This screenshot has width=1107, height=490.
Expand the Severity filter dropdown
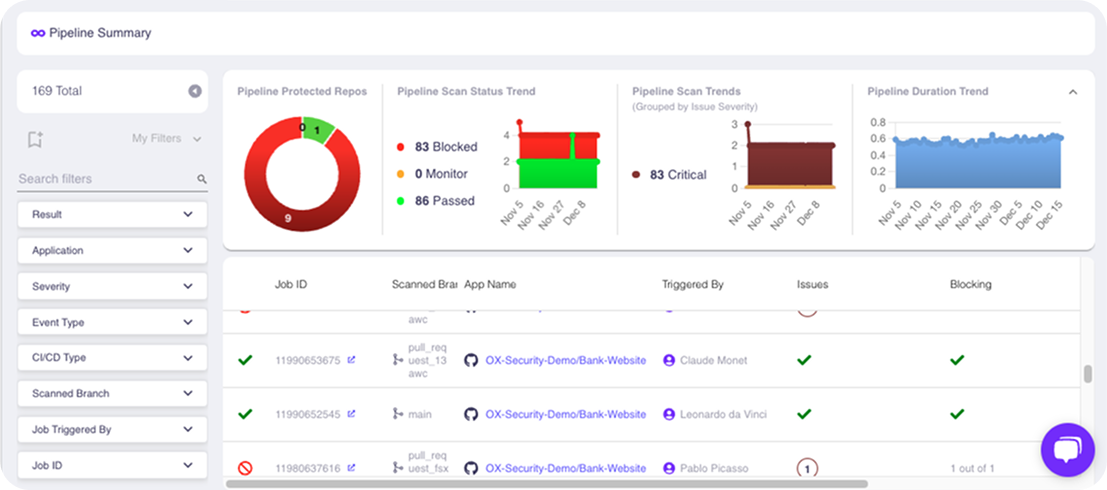pos(112,287)
